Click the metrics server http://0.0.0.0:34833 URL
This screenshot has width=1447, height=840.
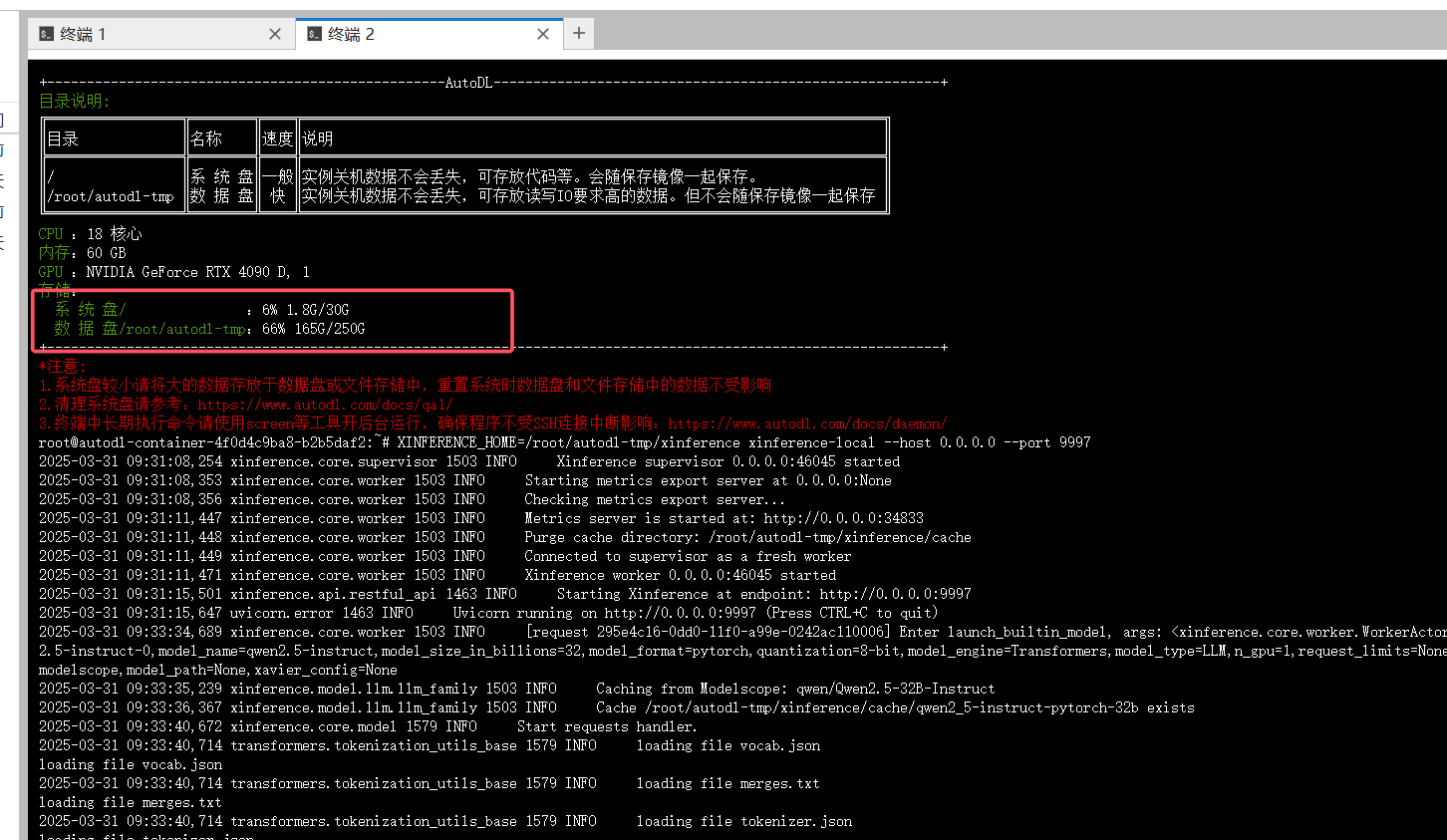point(843,518)
